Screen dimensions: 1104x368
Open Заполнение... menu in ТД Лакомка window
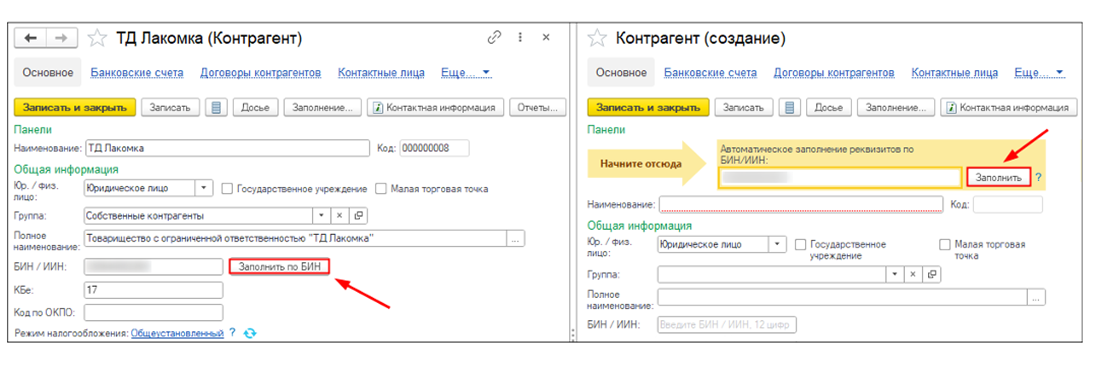323,108
